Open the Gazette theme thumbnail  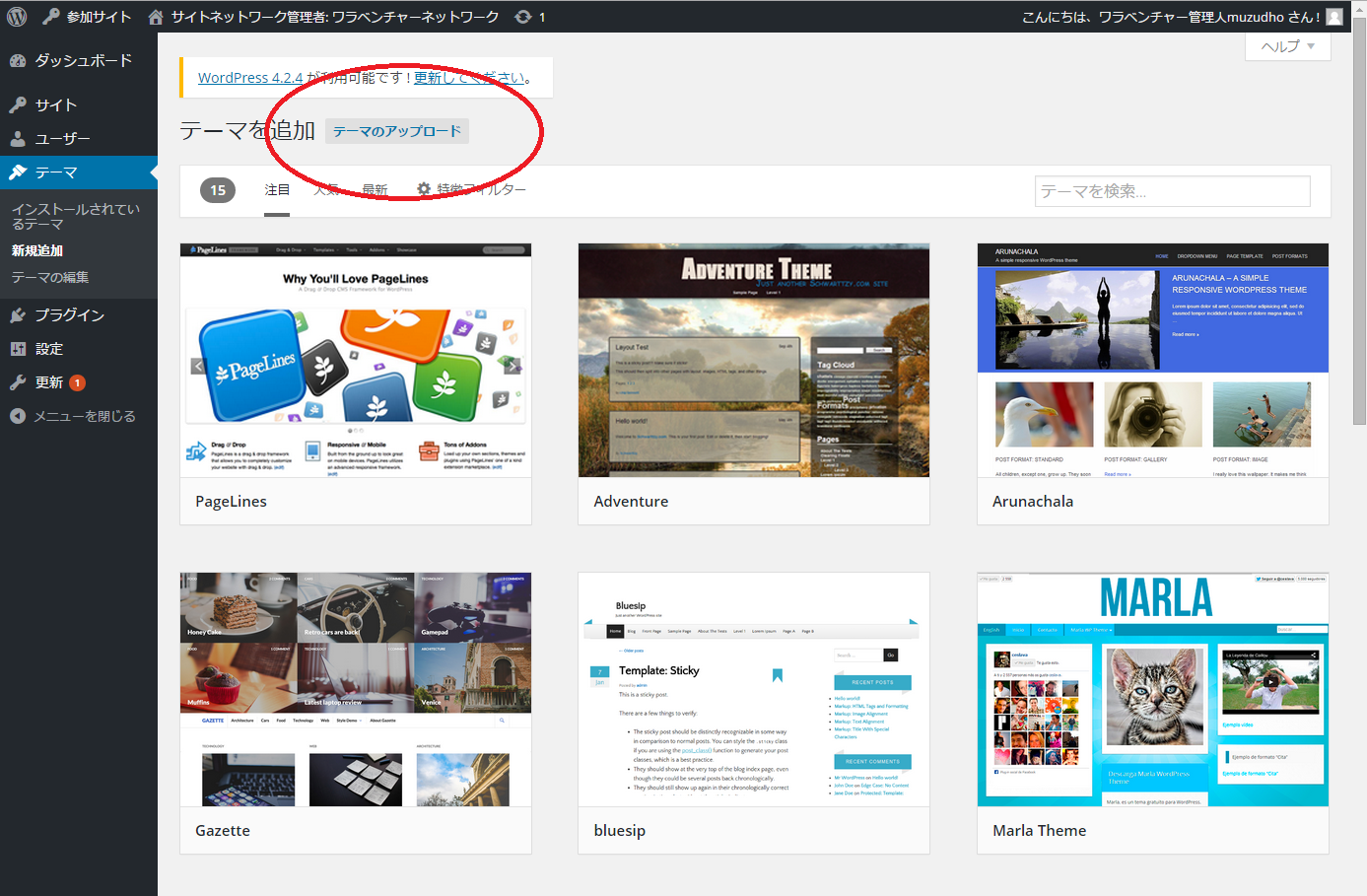point(356,690)
